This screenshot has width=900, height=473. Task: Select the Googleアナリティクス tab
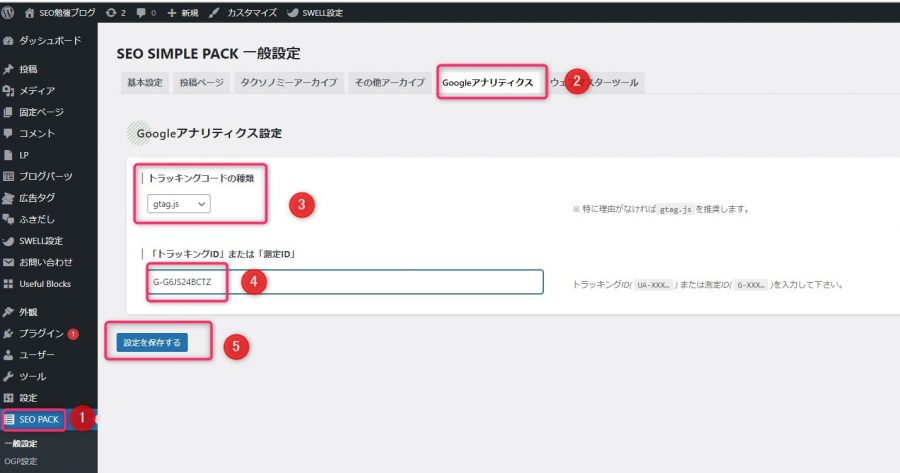coord(487,83)
